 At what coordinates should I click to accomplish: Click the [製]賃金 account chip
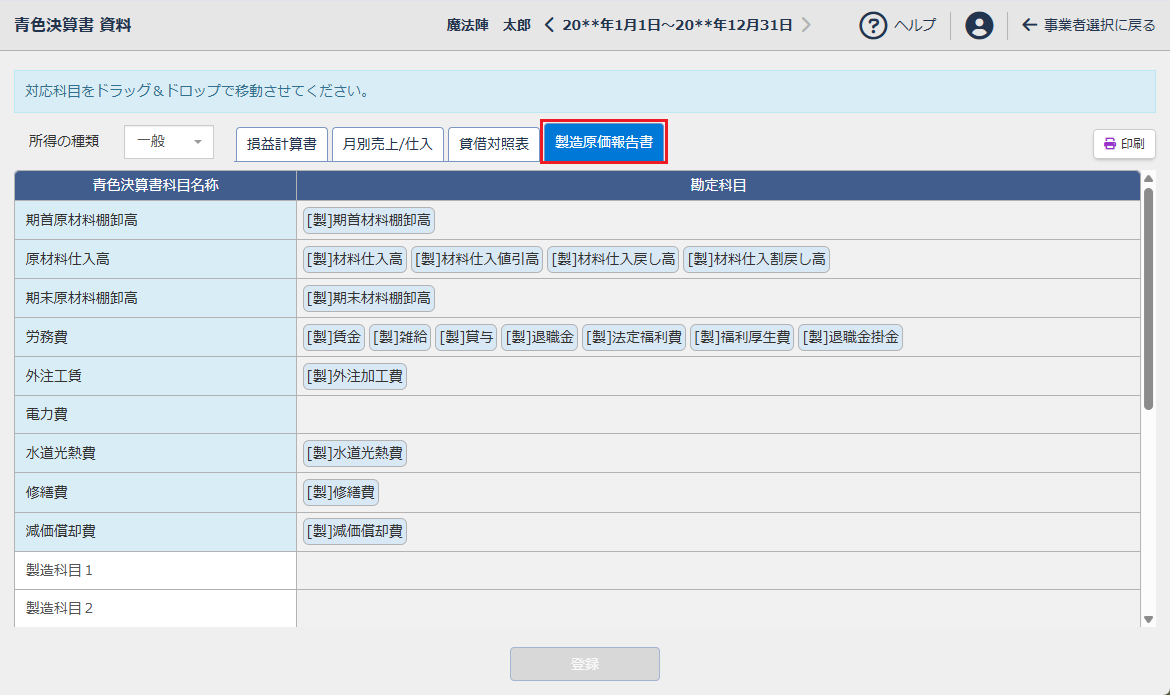(334, 338)
